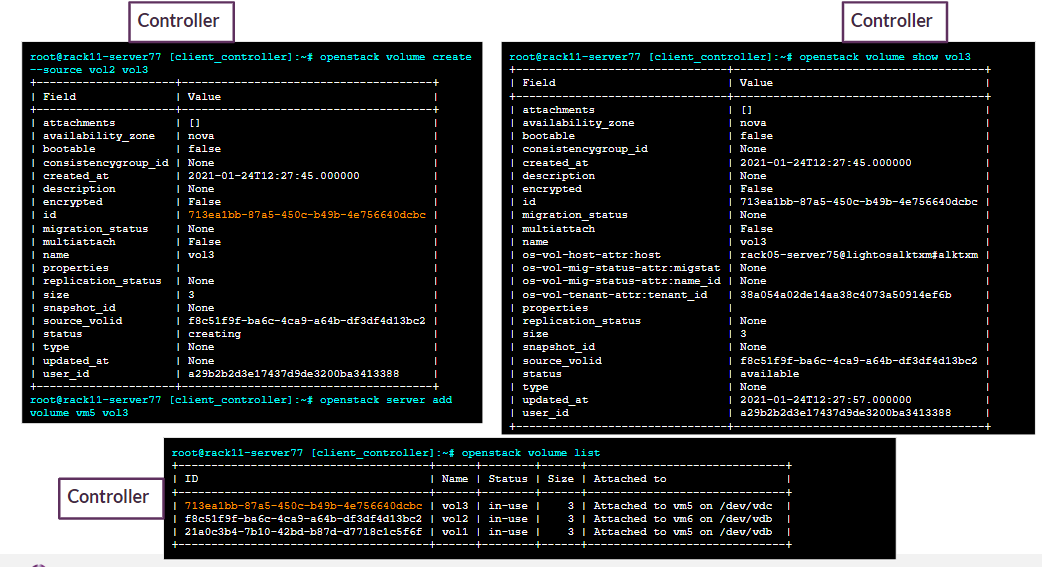Click the 'creating' status value
Viewport: 1042px width, 567px height.
214,334
